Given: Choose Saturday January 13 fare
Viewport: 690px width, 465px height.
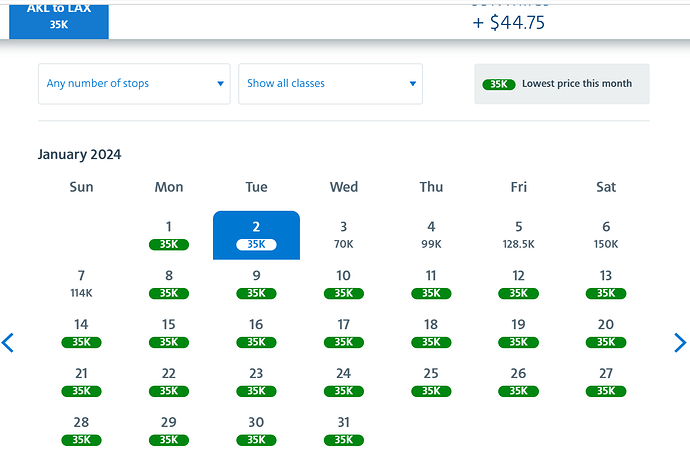Looking at the screenshot, I should pyautogui.click(x=606, y=283).
